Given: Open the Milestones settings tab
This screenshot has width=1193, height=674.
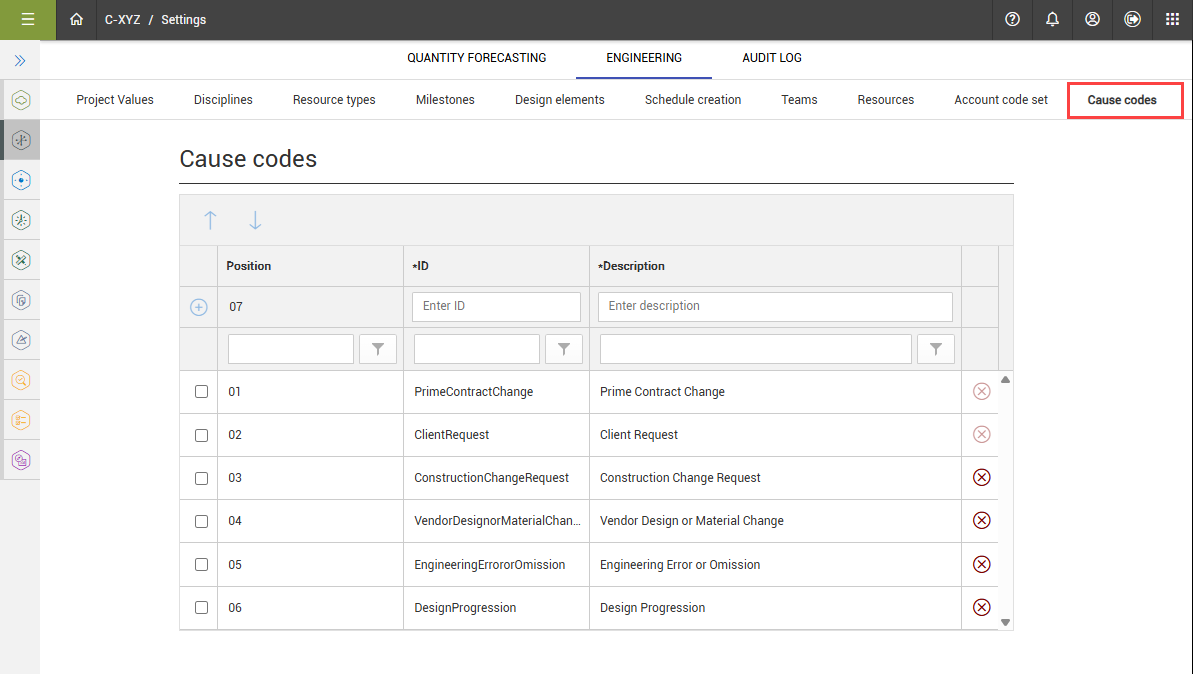Looking at the screenshot, I should point(445,100).
